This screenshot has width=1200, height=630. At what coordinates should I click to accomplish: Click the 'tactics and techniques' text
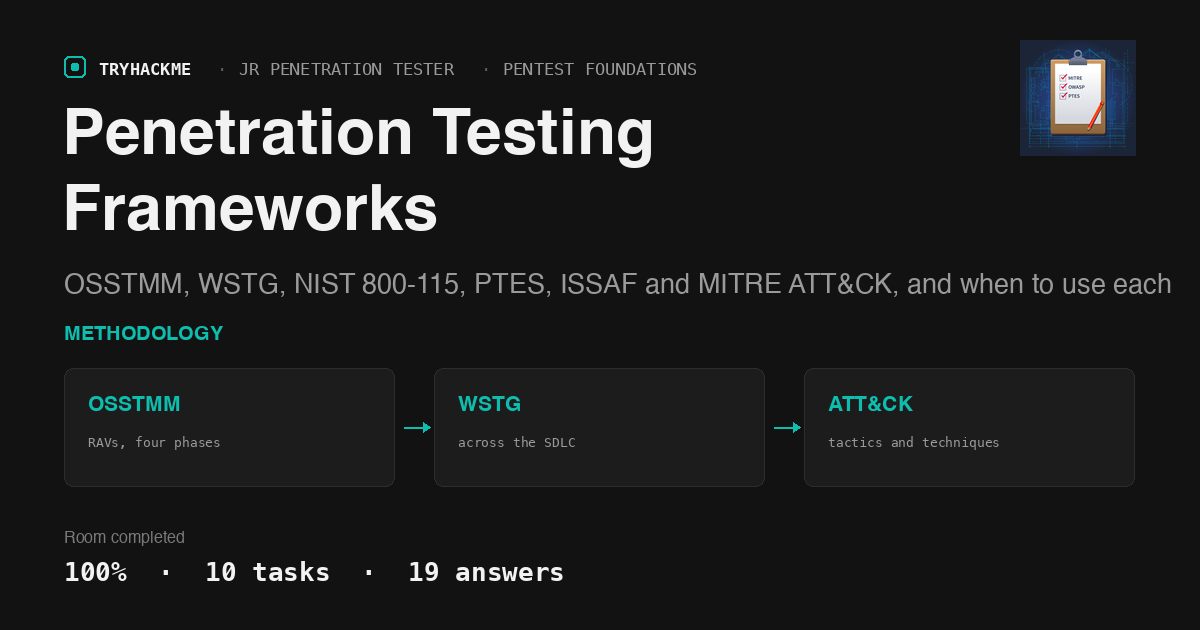(914, 442)
